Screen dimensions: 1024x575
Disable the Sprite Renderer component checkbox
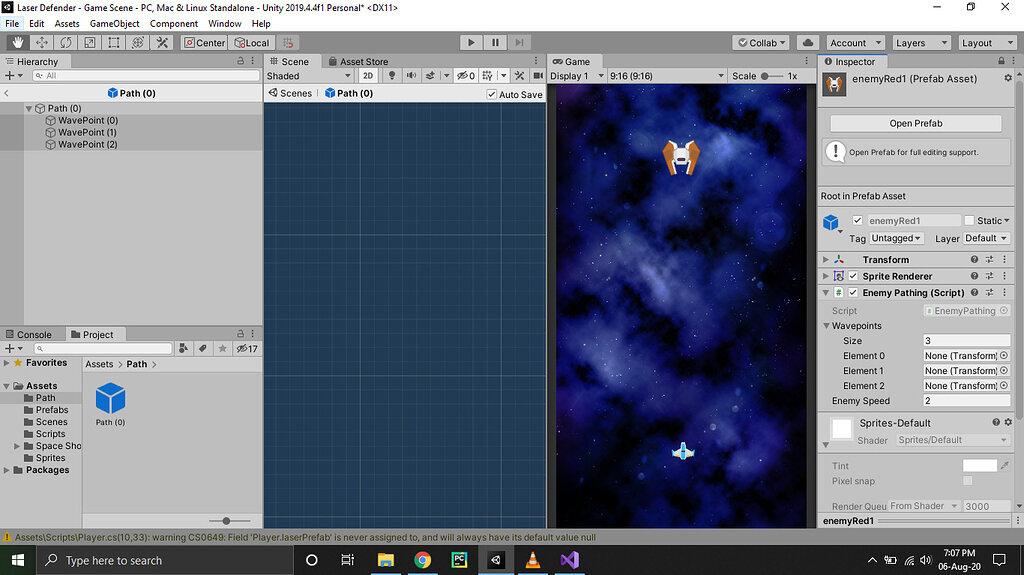click(x=853, y=276)
